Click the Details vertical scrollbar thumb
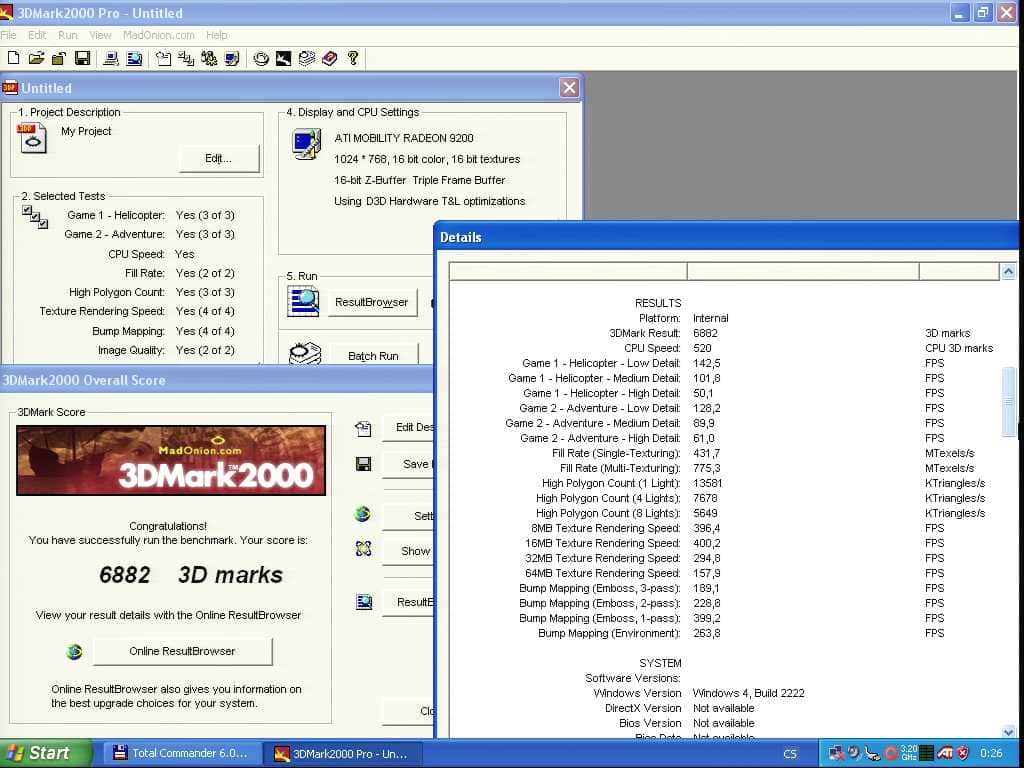This screenshot has width=1024, height=768. [1008, 402]
